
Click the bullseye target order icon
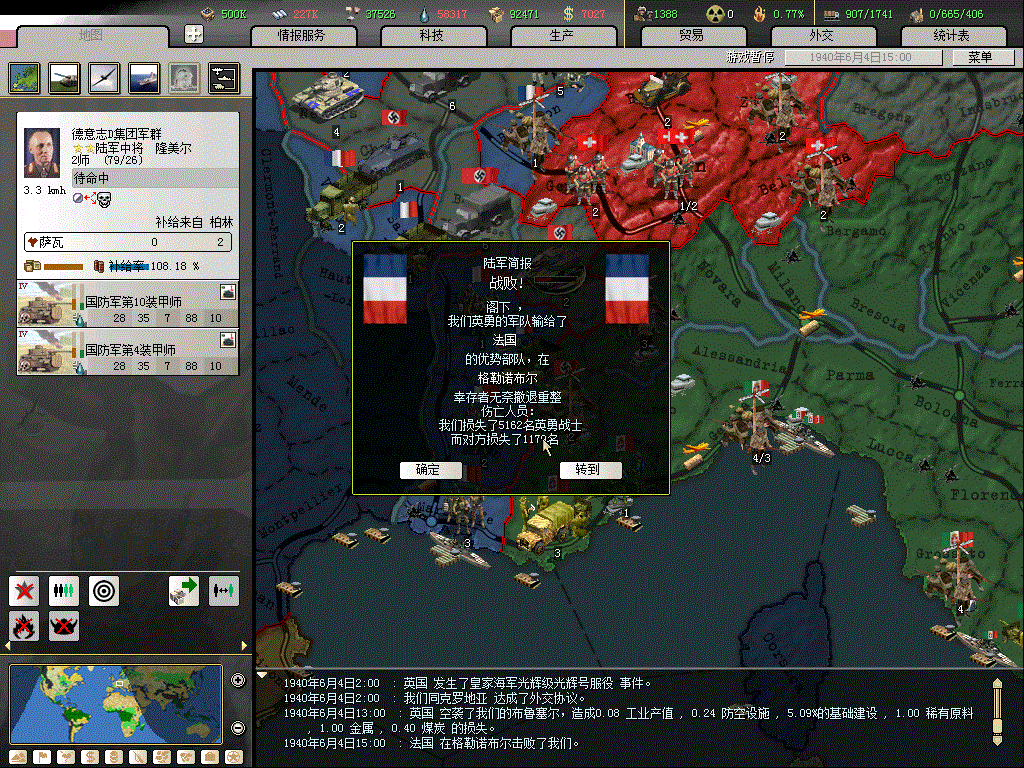click(x=104, y=591)
